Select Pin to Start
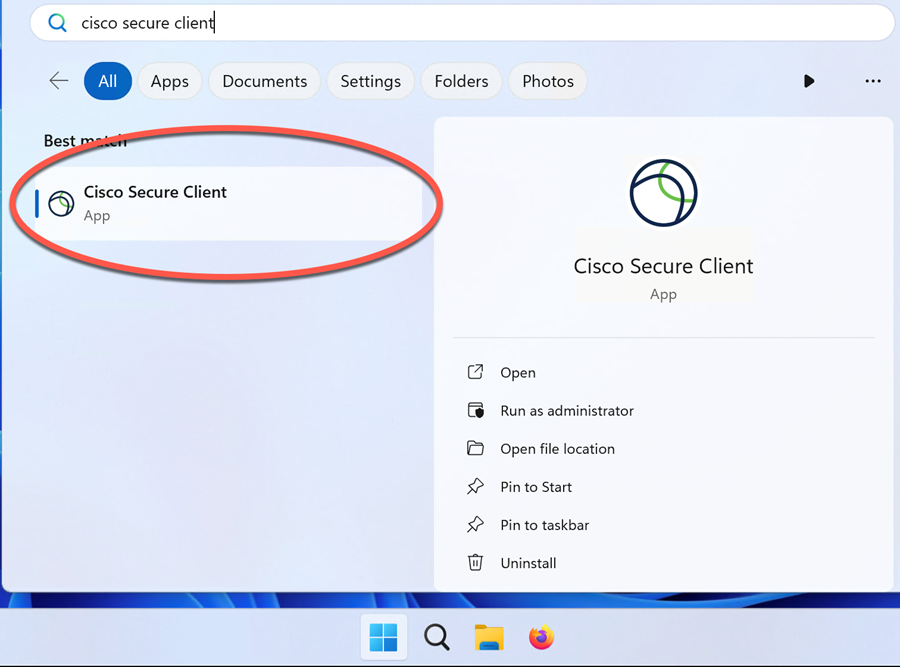This screenshot has width=900, height=667. (x=536, y=487)
